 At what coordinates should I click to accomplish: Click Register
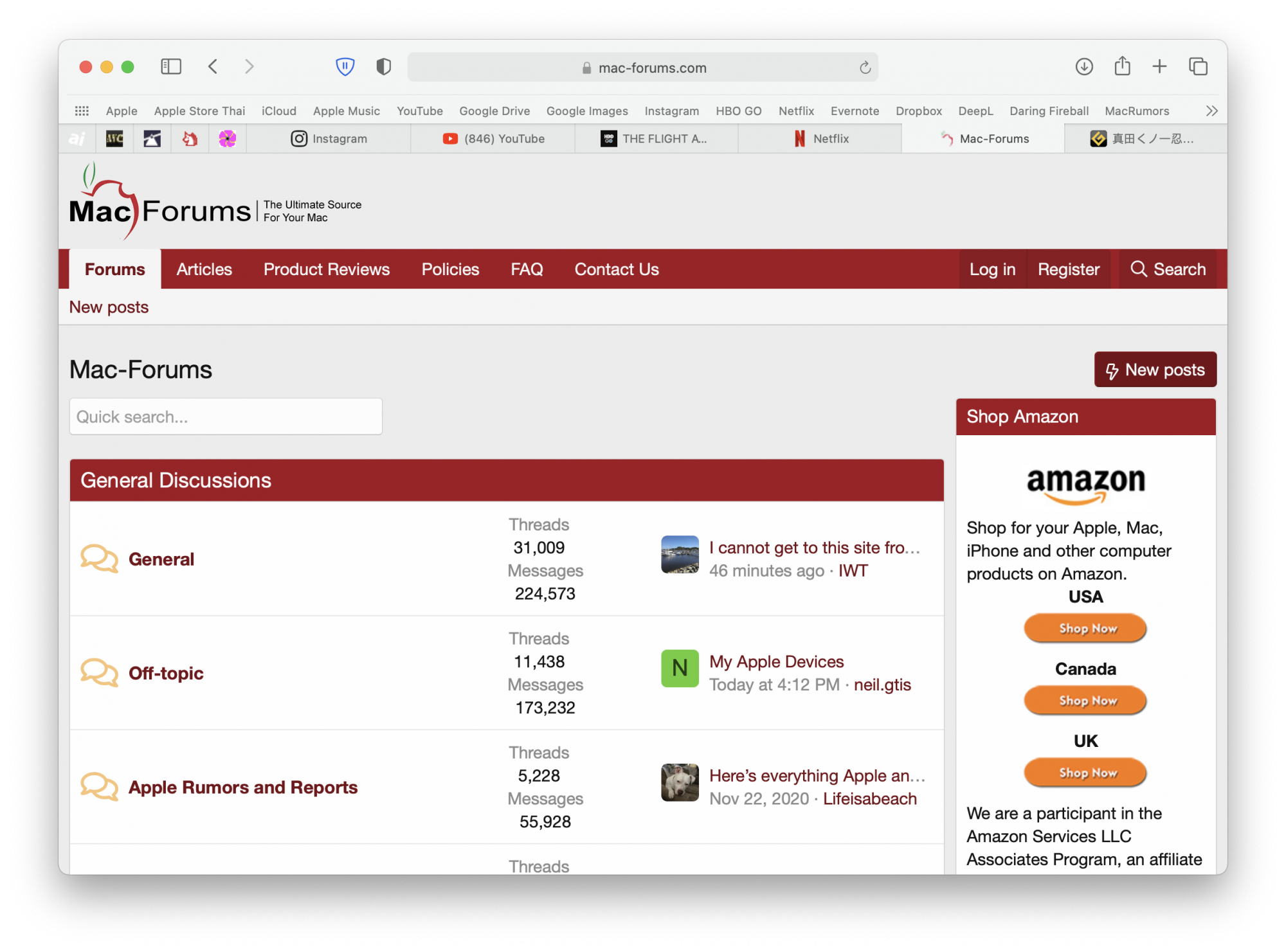(1069, 269)
